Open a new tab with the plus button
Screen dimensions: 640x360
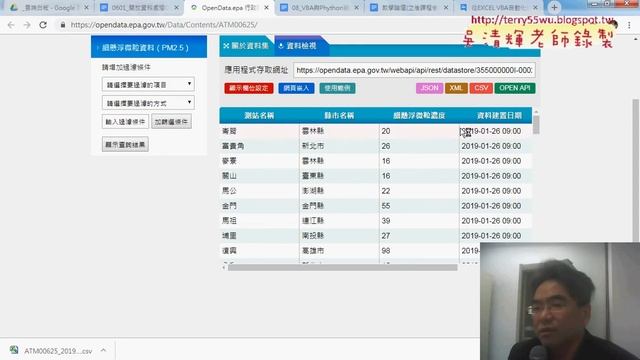click(554, 7)
